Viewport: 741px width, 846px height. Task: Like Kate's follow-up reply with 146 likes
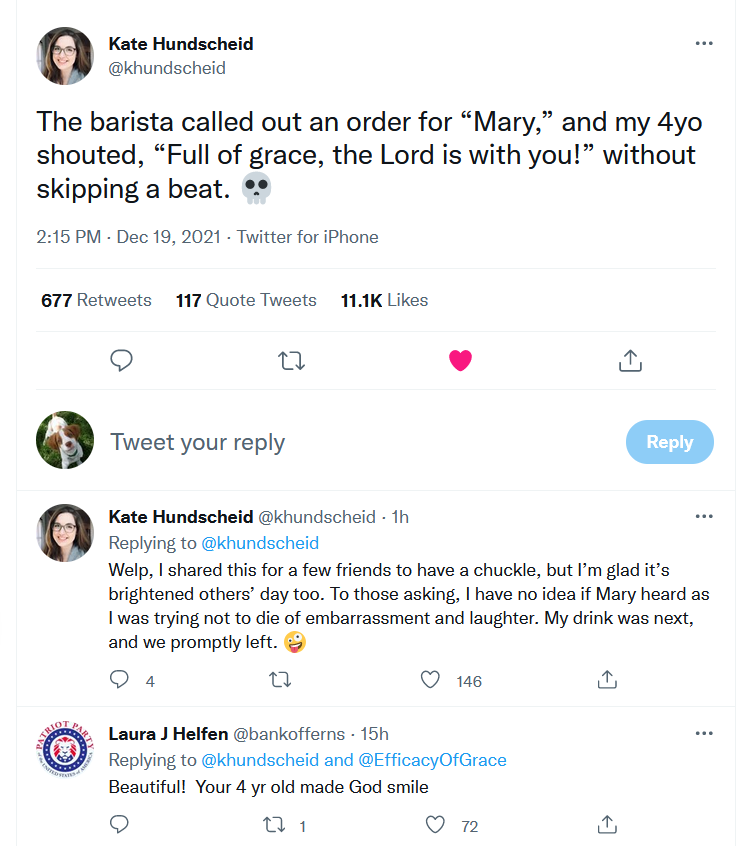coord(431,680)
